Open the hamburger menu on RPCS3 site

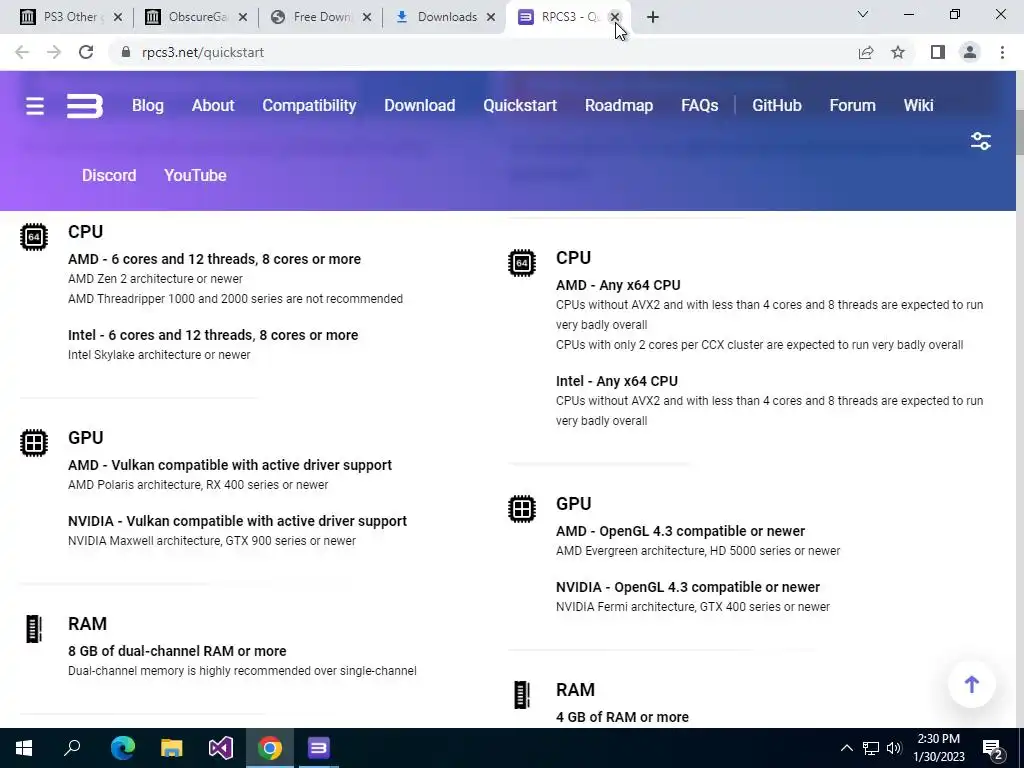coord(35,106)
